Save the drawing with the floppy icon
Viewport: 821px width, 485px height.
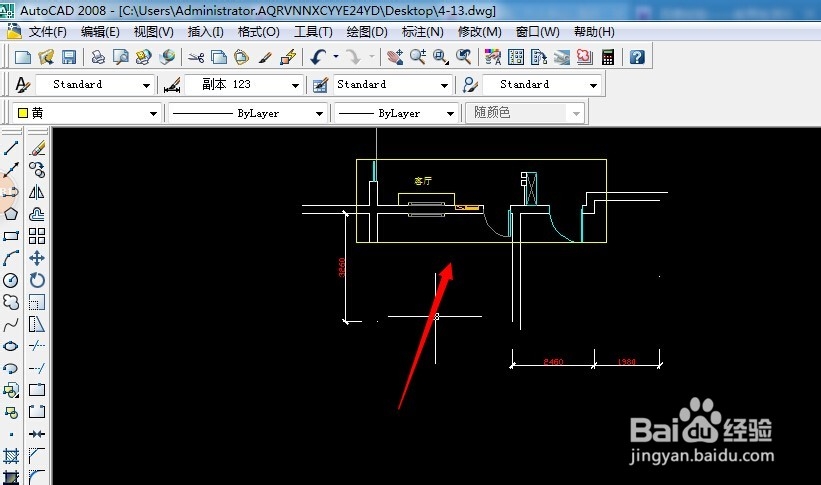click(x=69, y=57)
